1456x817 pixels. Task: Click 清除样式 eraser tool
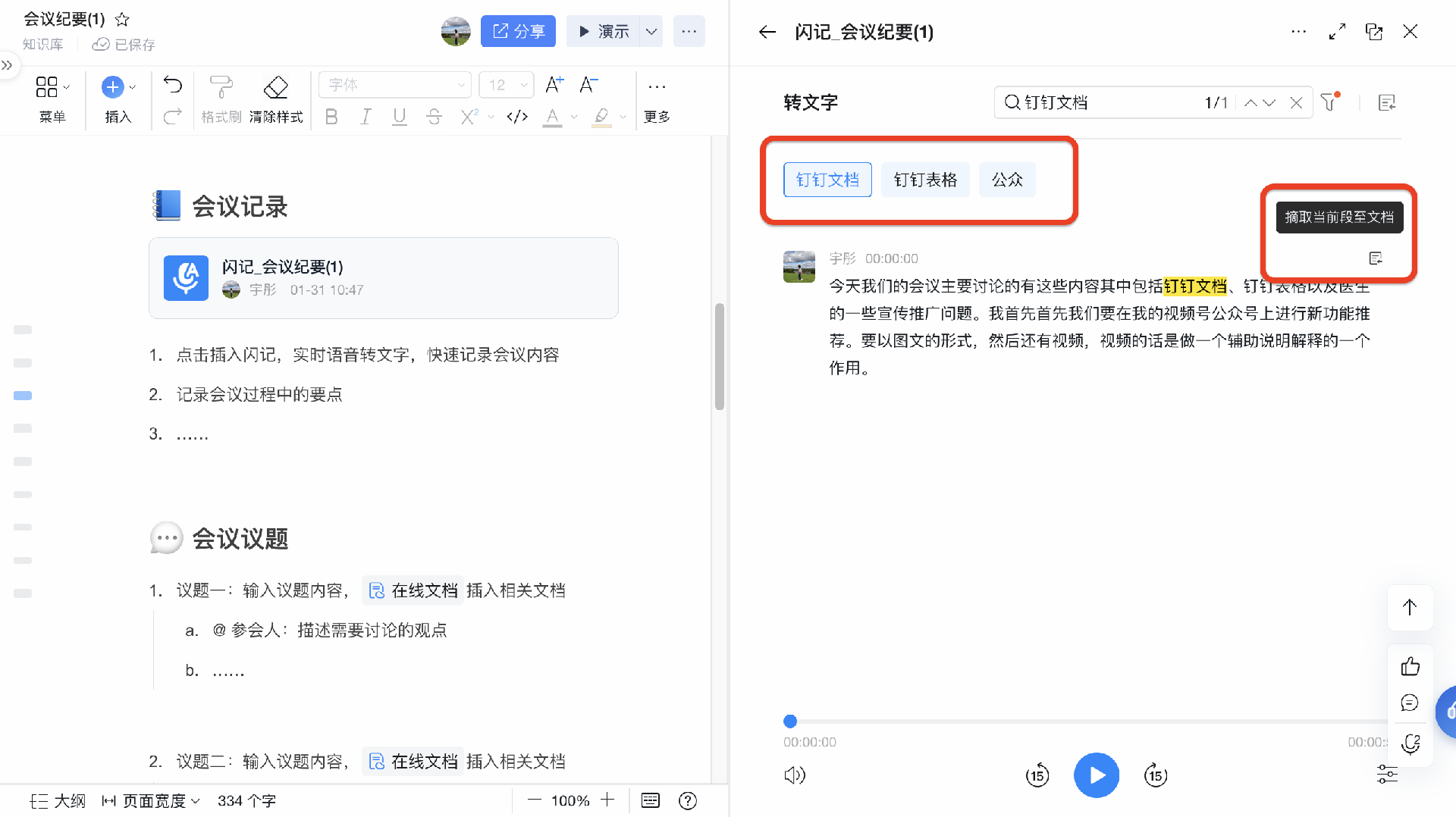276,99
